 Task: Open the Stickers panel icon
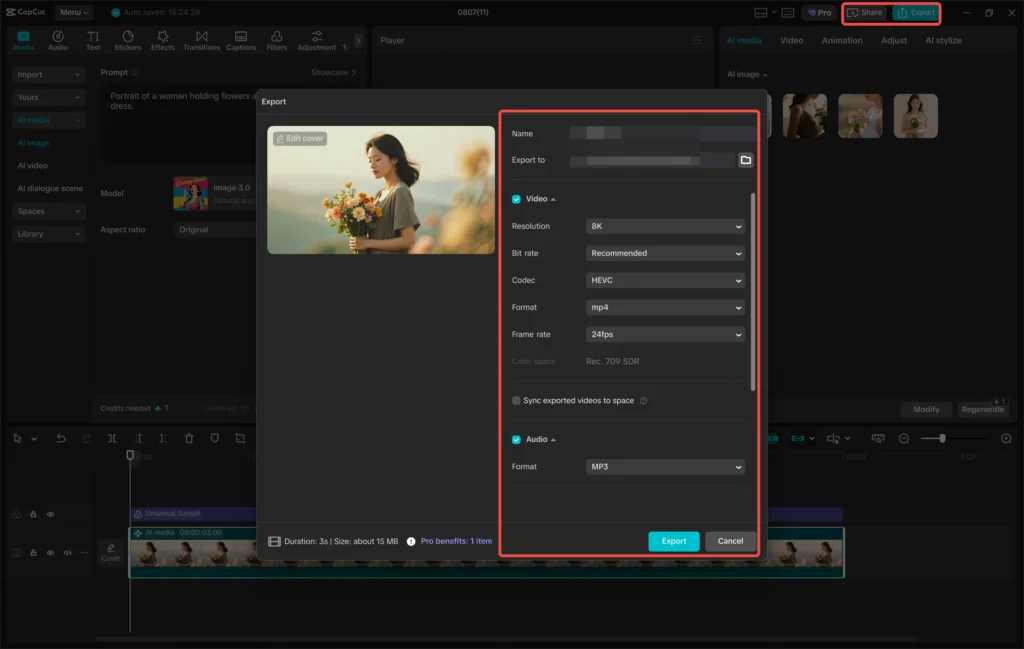[127, 40]
